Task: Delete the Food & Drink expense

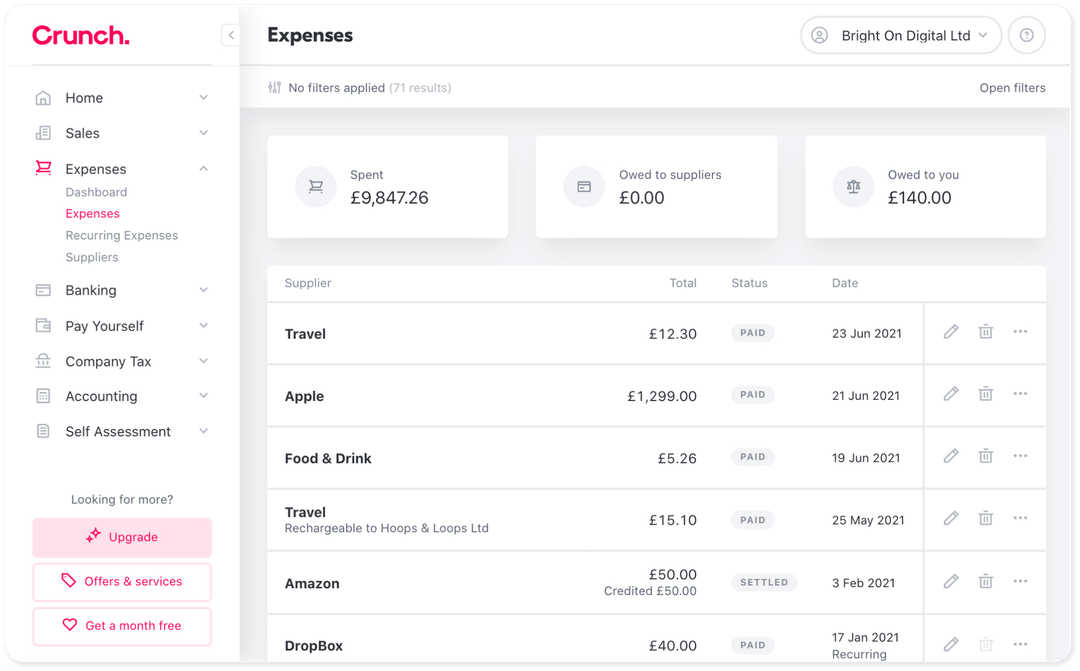Action: tap(985, 456)
